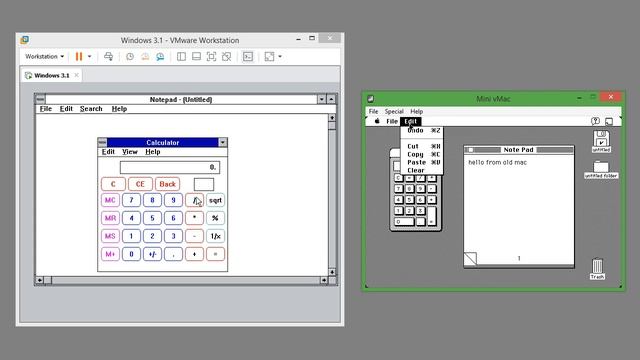
Task: Toggle the thumbnail bar icon in VMware
Action: (196, 56)
